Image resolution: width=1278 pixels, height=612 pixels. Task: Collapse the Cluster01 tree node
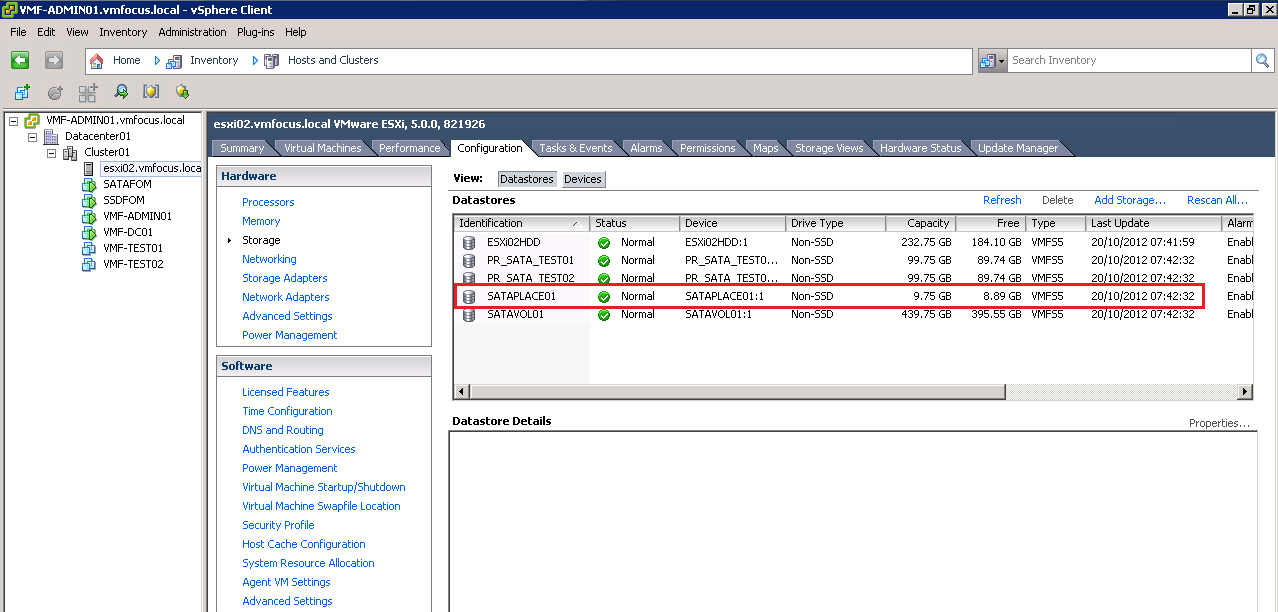(x=52, y=153)
